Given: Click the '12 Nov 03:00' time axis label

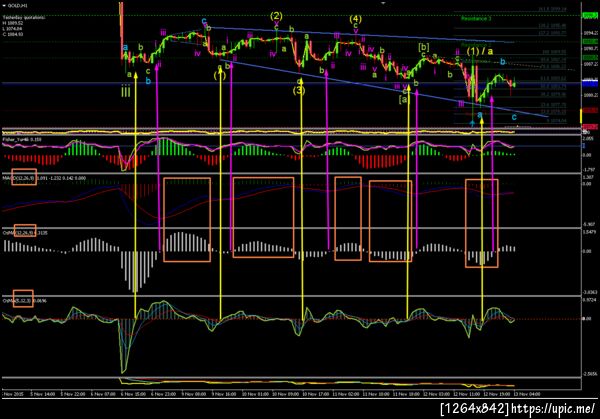Looking at the screenshot, I should coord(436,393).
